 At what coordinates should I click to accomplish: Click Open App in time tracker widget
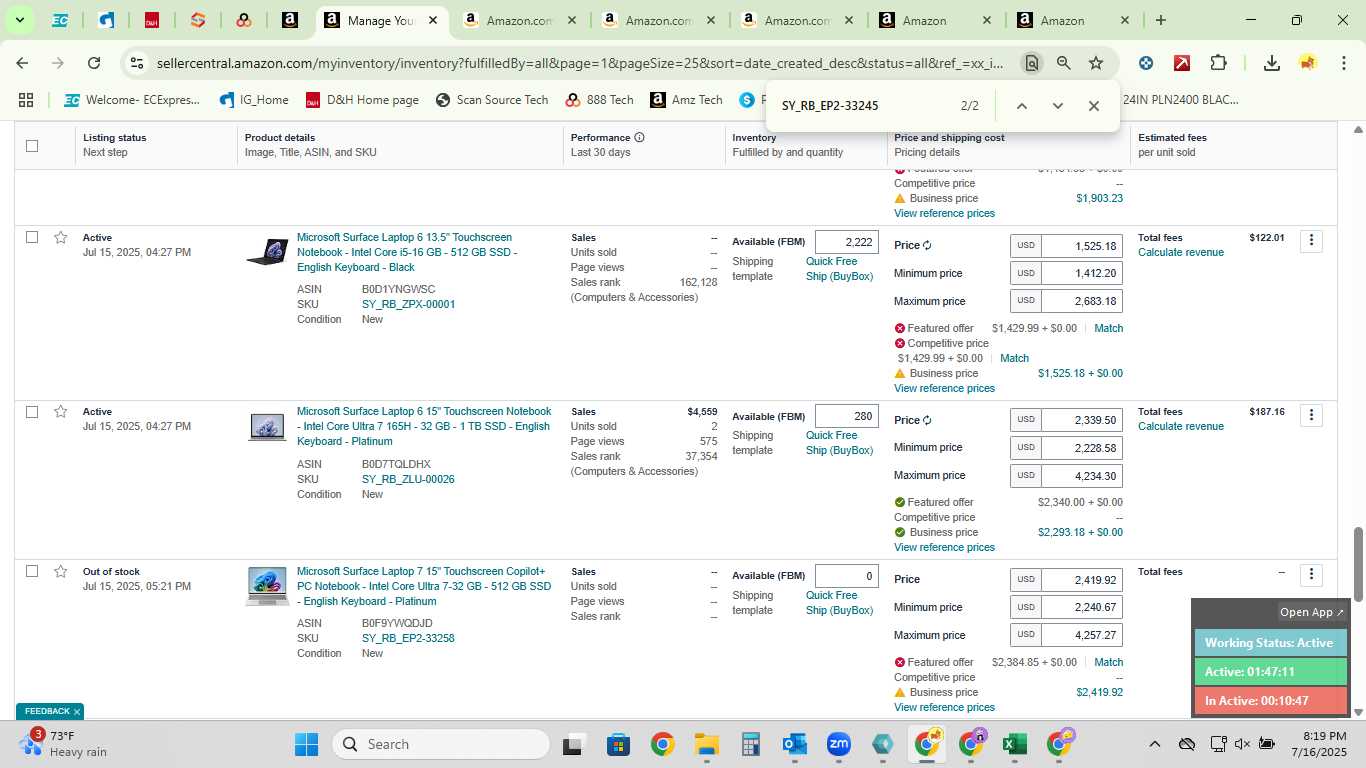[1312, 612]
